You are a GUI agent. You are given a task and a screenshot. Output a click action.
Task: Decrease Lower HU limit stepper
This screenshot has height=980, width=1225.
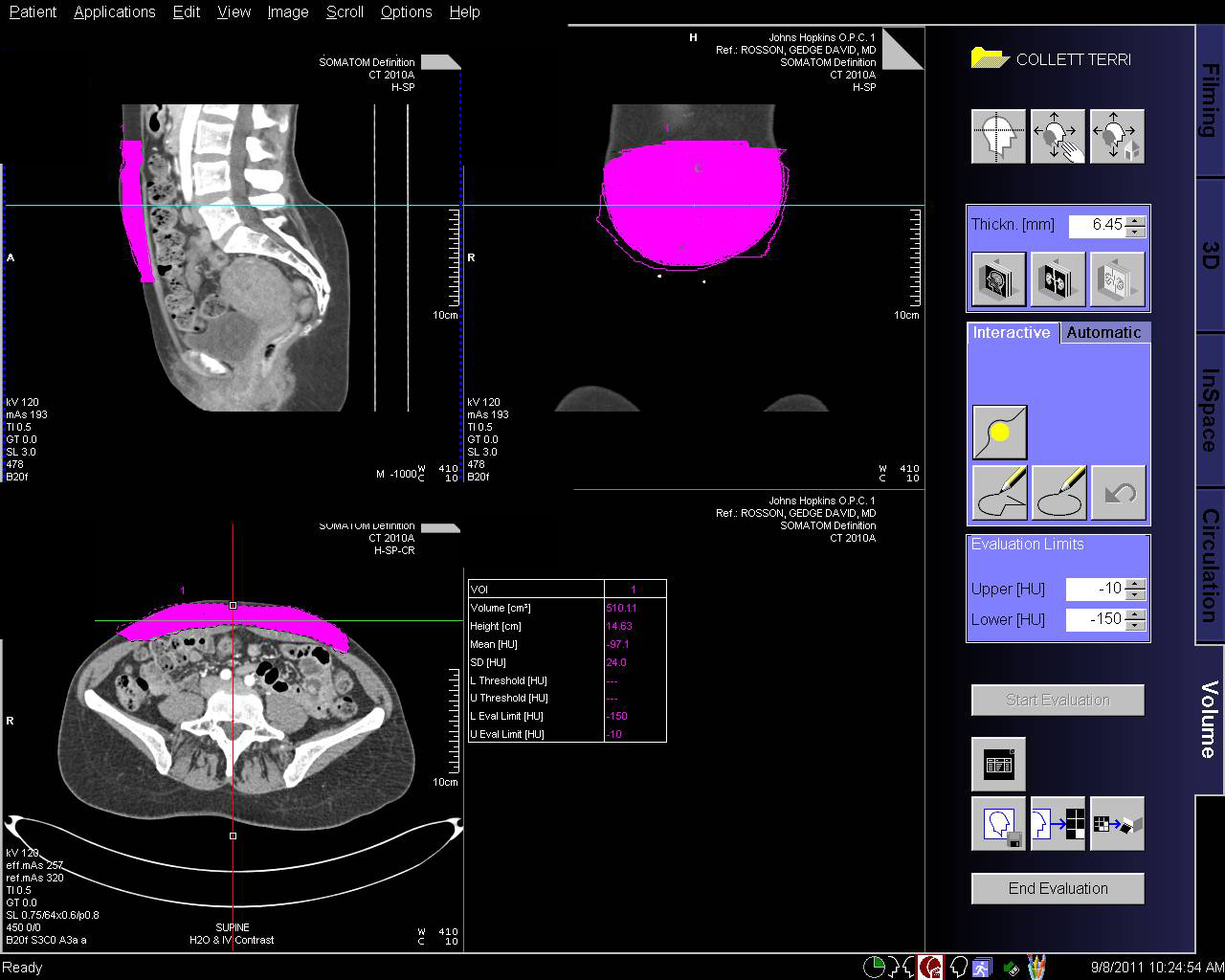point(1135,625)
